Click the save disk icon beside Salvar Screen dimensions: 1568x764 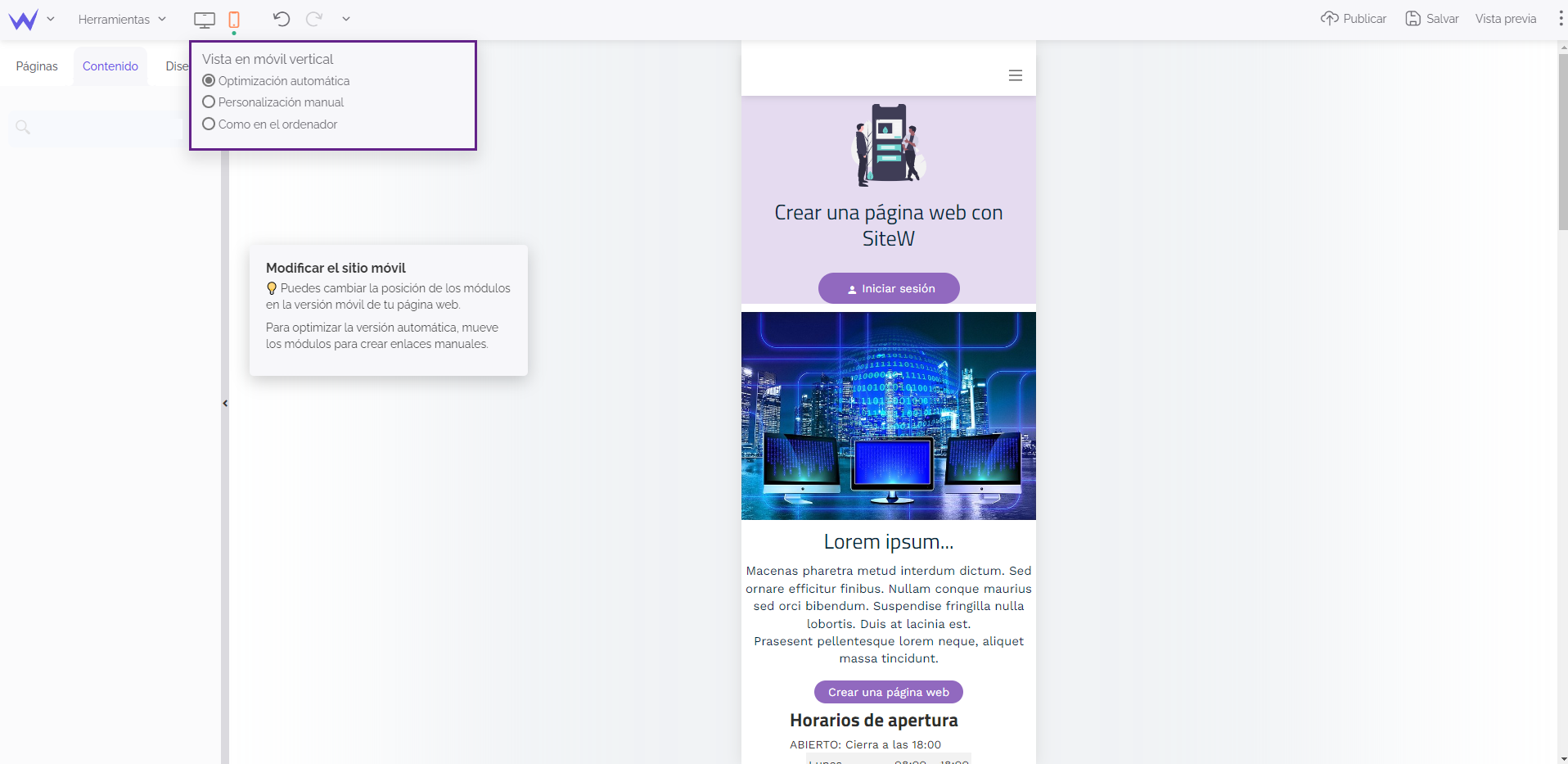point(1413,18)
